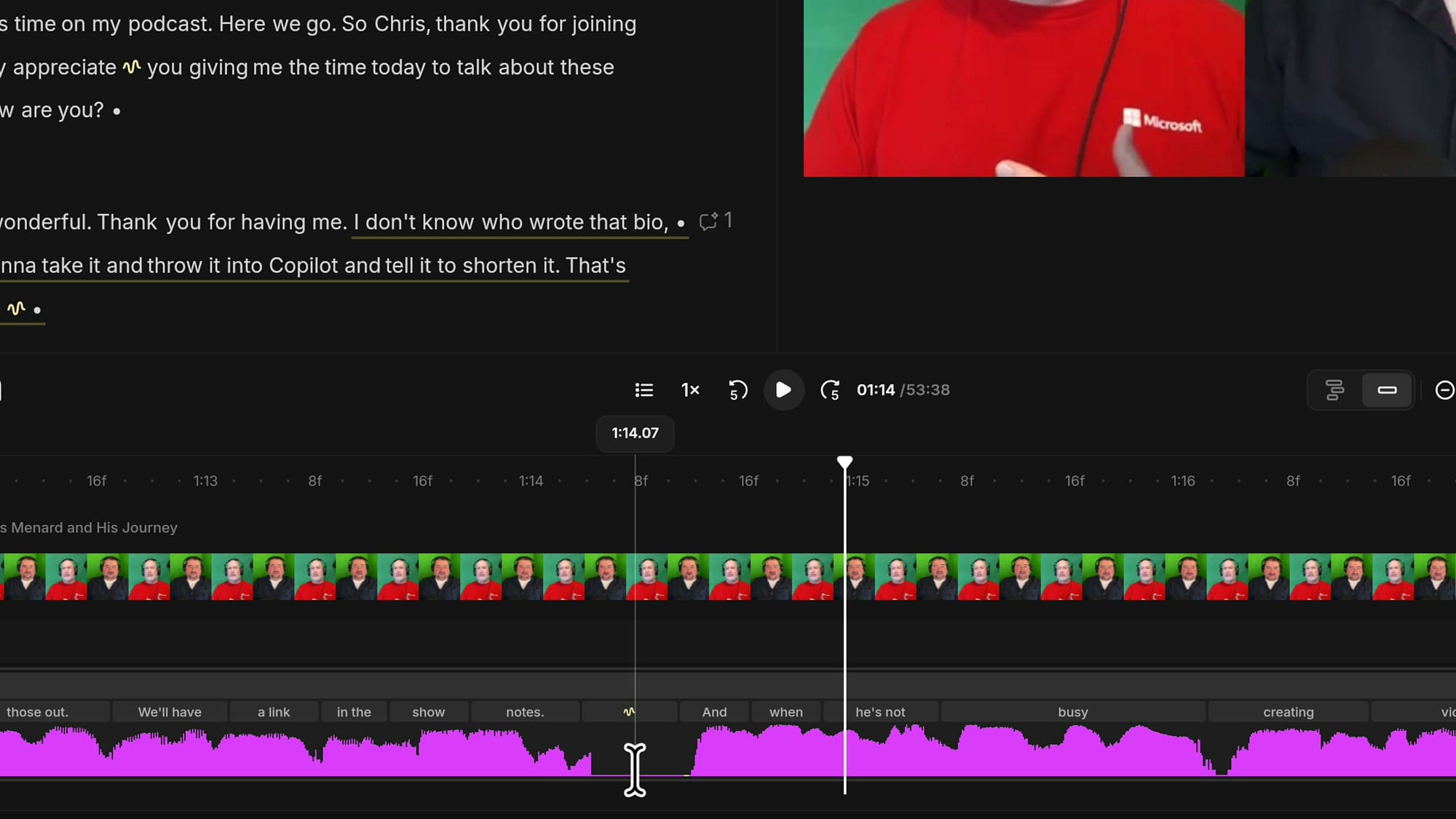
Task: Select the 'a link' word clip
Action: point(274,712)
